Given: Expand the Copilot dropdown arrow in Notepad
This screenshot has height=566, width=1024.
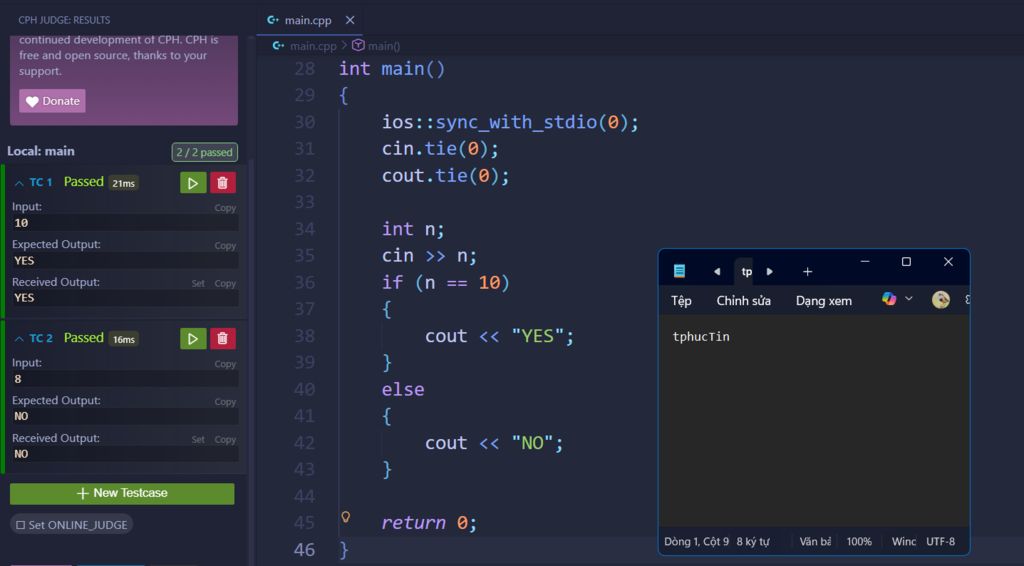Looking at the screenshot, I should (908, 299).
